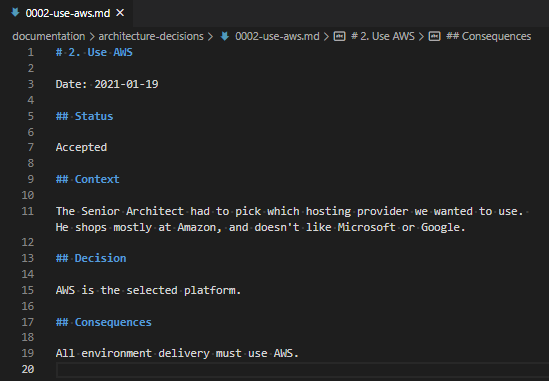This screenshot has height=381, width=549.
Task: Click the '## Consequences' heading in editor
Action: pos(104,322)
